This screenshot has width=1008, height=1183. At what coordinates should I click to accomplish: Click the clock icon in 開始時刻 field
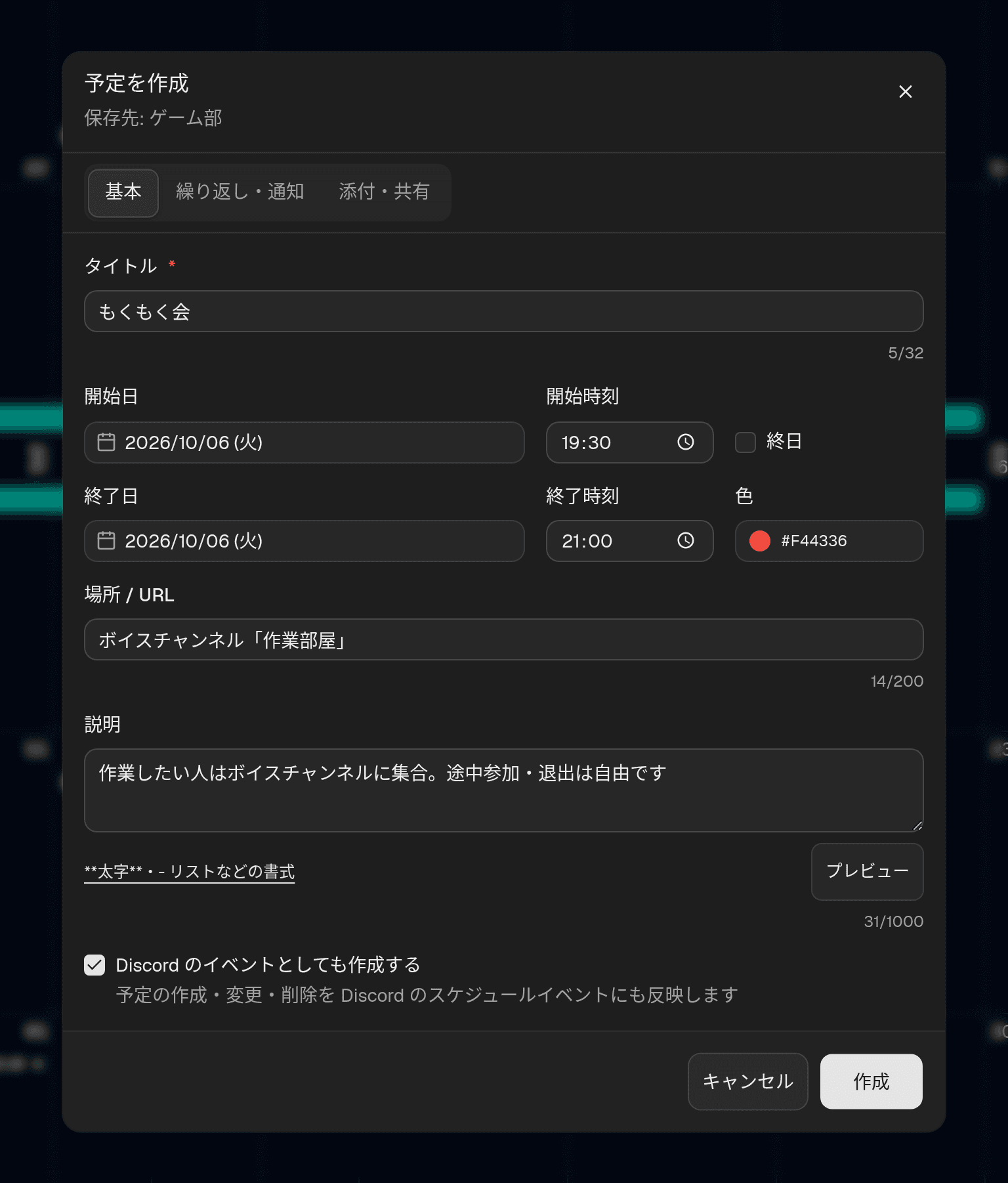coord(685,442)
